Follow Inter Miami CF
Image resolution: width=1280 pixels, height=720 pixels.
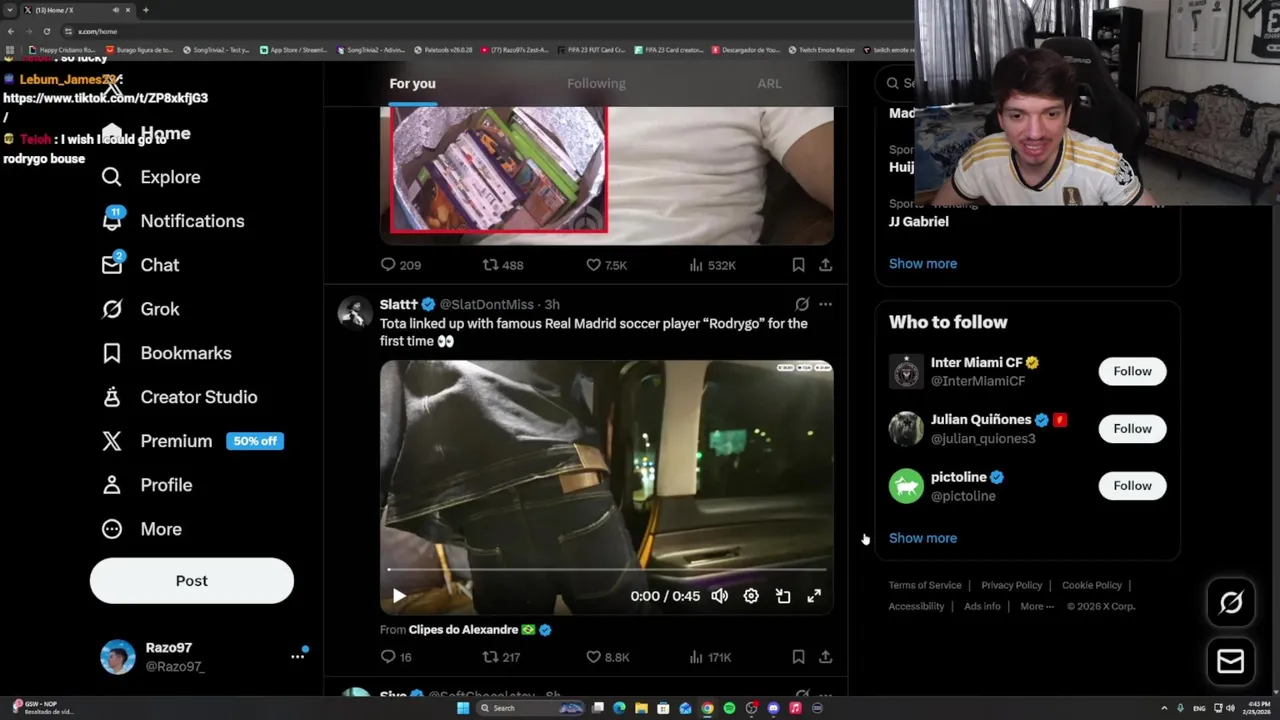pyautogui.click(x=1132, y=371)
